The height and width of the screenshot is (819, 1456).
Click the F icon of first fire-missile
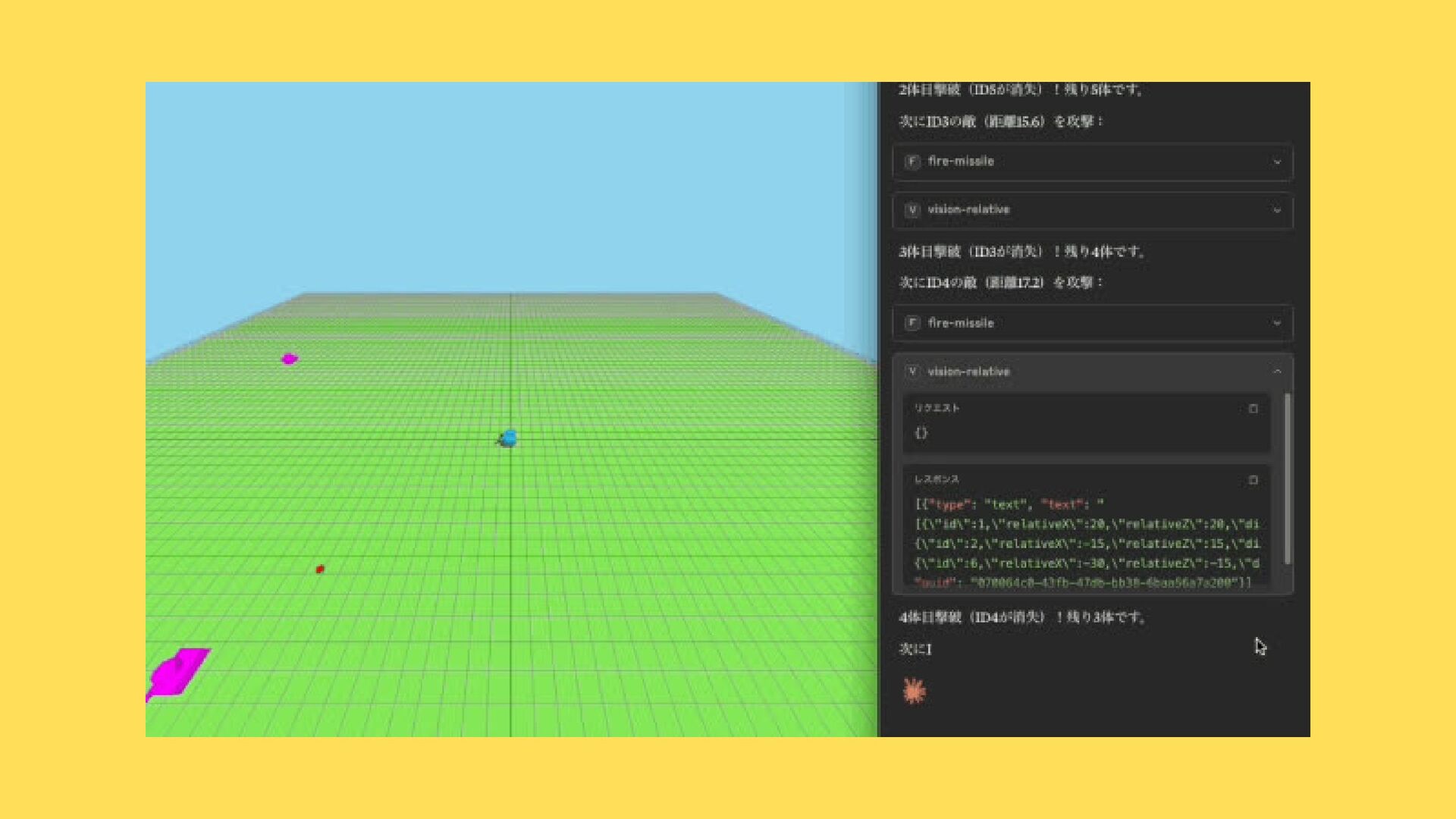click(x=912, y=162)
